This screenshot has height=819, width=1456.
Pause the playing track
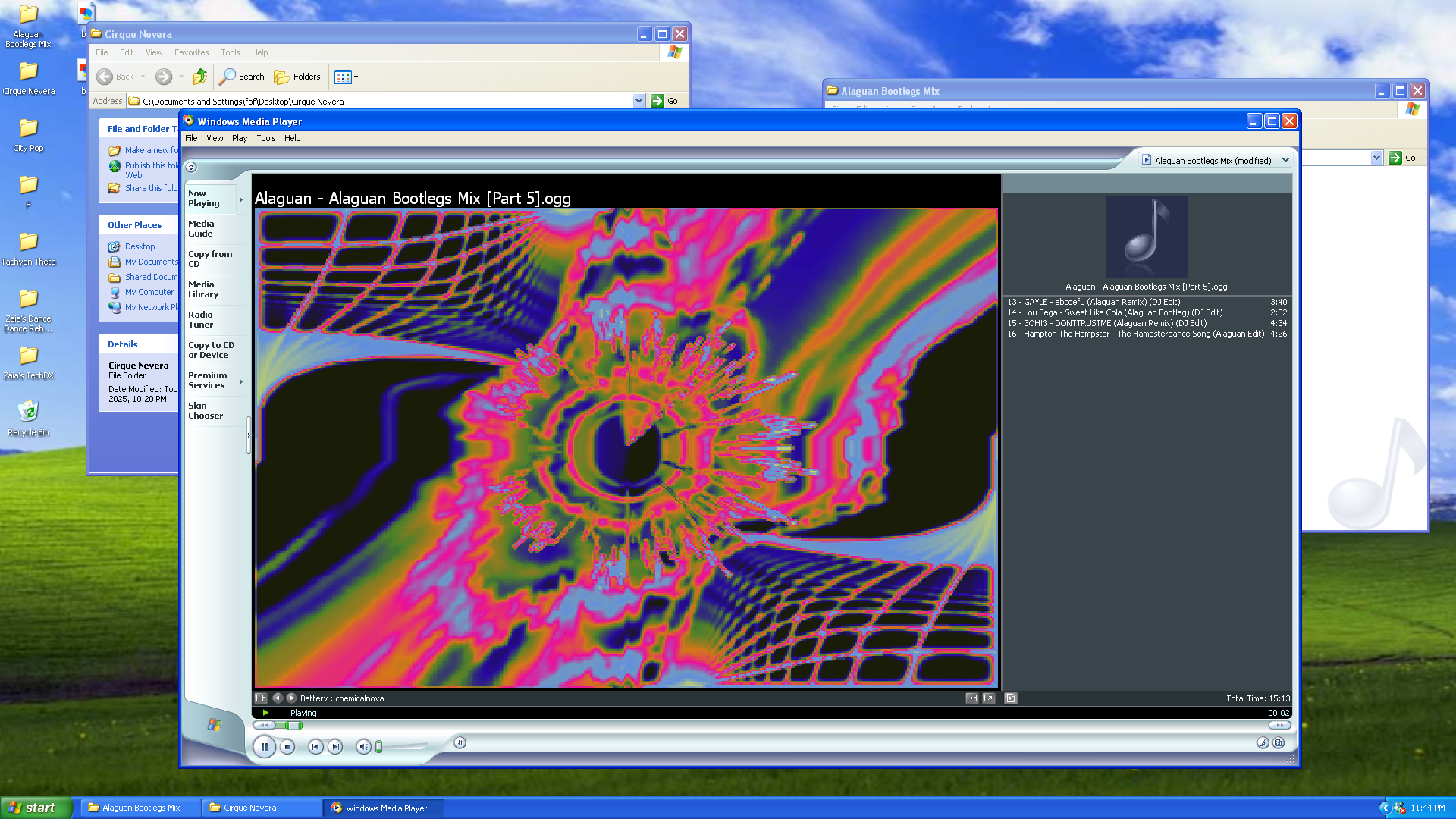click(x=264, y=747)
